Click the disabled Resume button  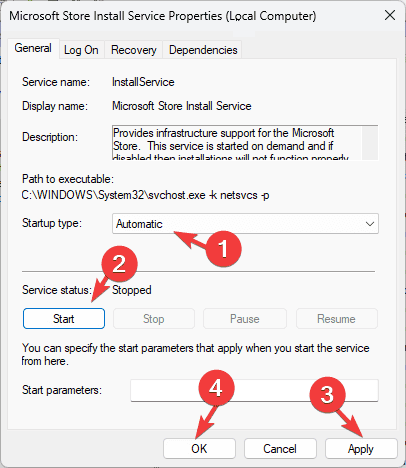pos(336,319)
